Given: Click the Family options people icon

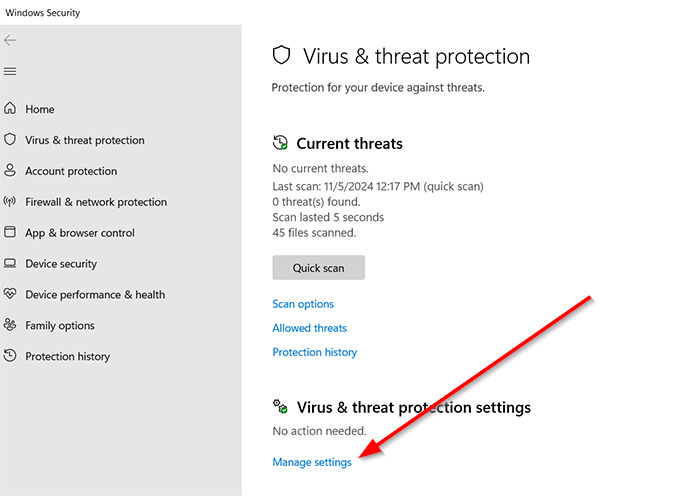Looking at the screenshot, I should pyautogui.click(x=10, y=326).
